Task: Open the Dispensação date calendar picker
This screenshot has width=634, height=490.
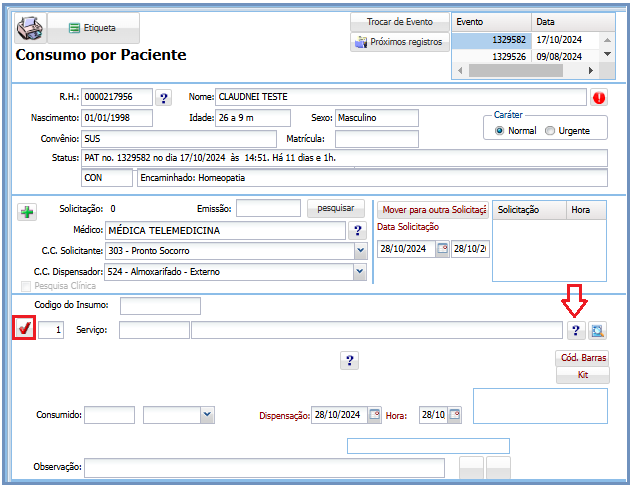Action: (x=374, y=414)
